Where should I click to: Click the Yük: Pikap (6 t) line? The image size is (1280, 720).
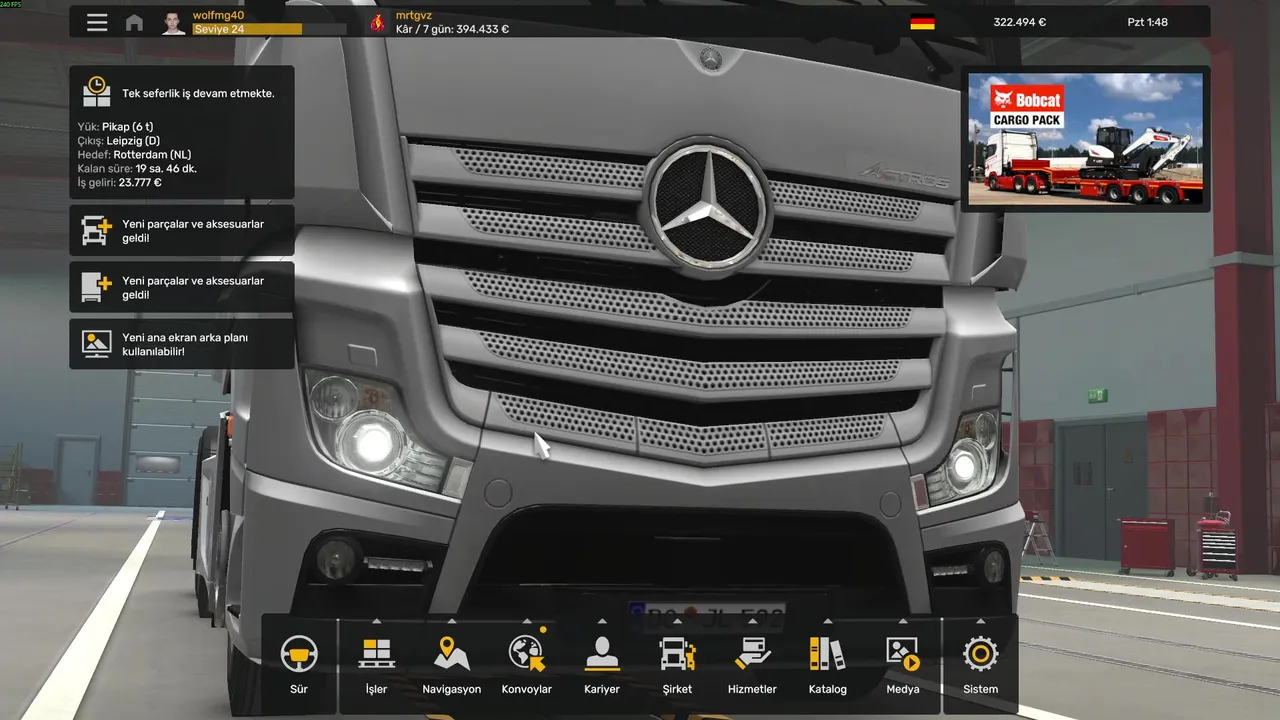(115, 127)
